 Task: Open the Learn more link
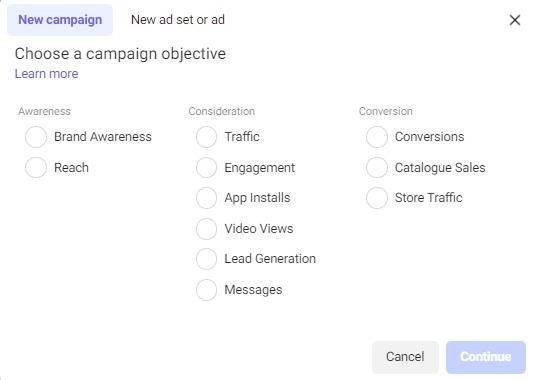point(46,74)
